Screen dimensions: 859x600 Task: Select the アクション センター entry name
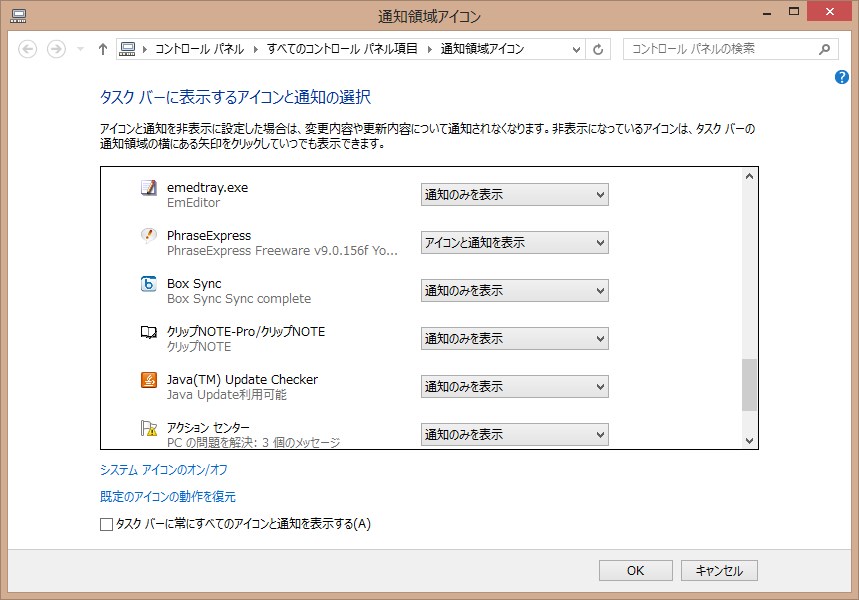click(x=208, y=428)
